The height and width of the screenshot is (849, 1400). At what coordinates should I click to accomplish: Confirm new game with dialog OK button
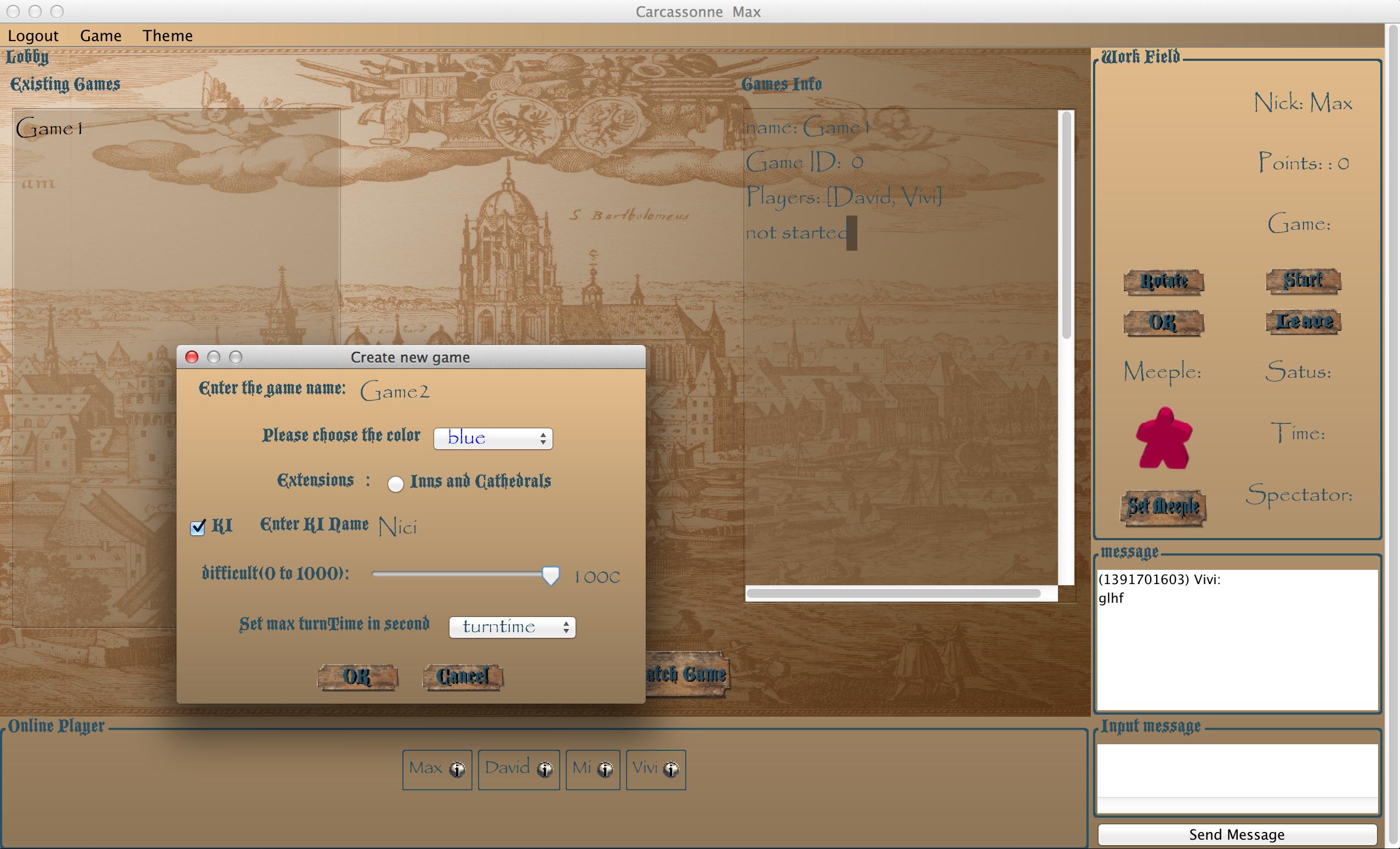tap(357, 677)
